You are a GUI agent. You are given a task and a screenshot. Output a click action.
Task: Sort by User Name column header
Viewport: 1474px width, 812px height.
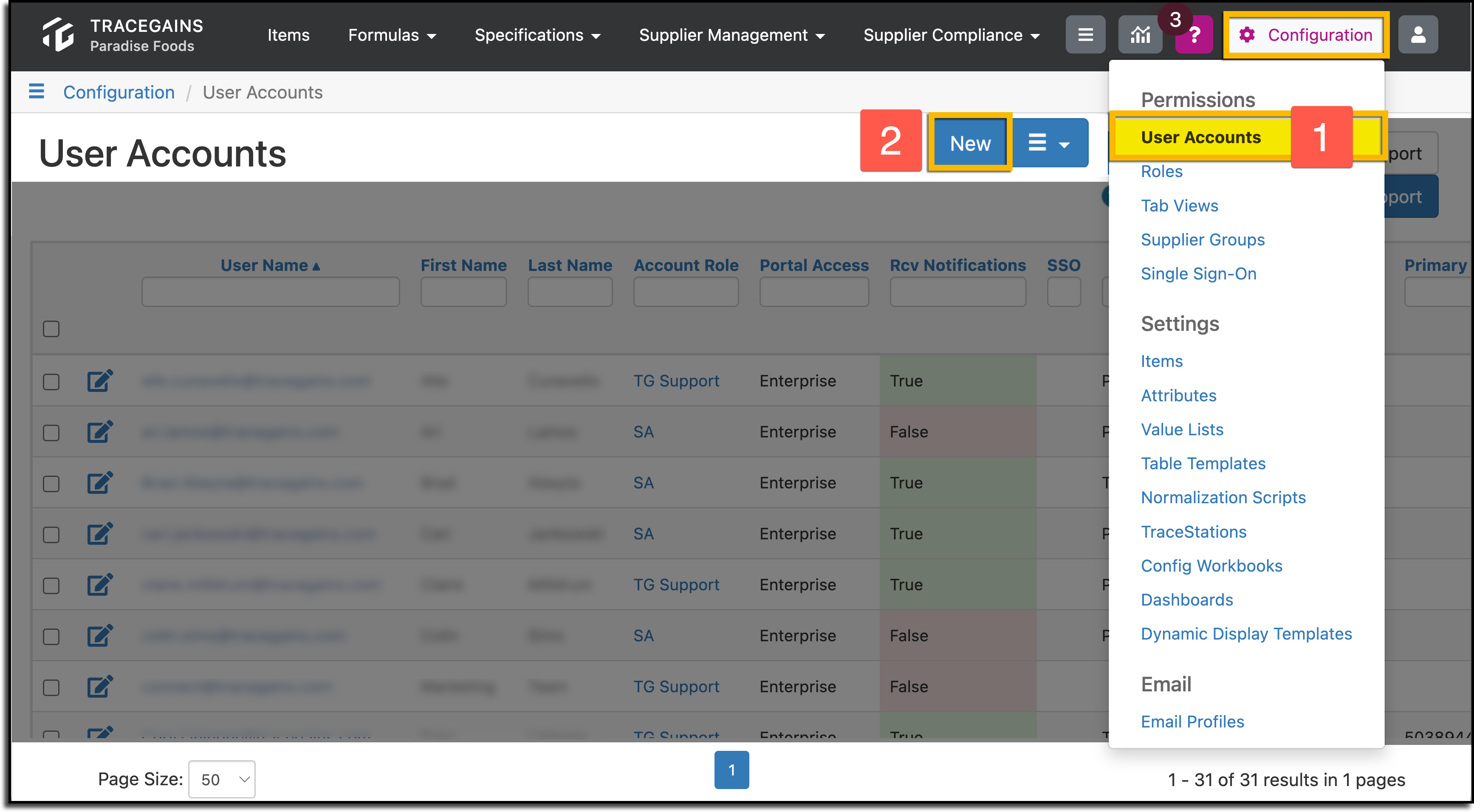[270, 265]
